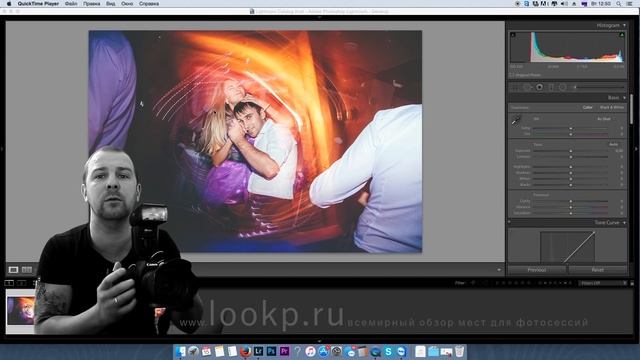Click inside the Tone Curve graph

click(x=567, y=247)
